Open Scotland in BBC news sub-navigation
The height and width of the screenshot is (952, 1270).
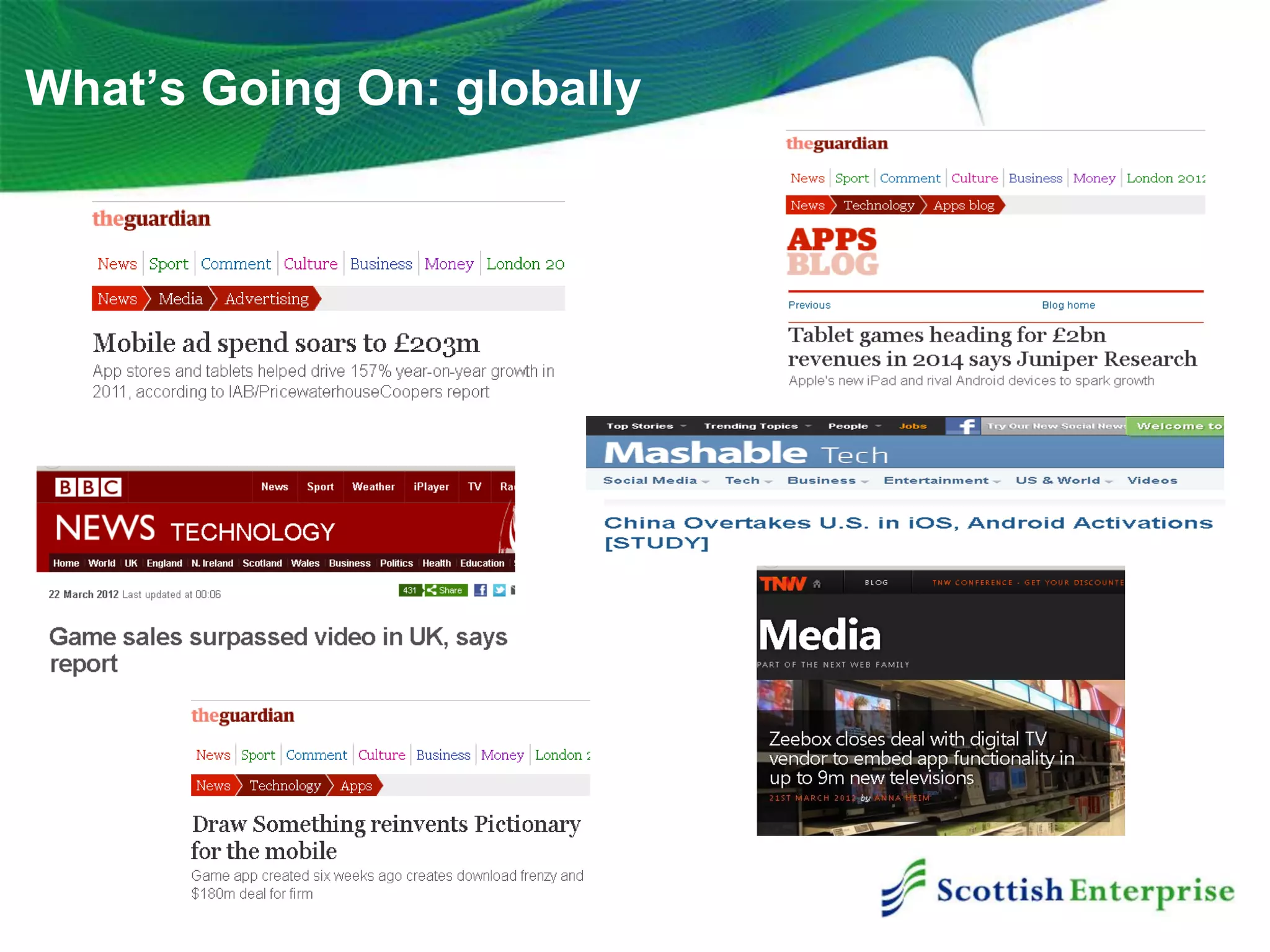[x=262, y=563]
